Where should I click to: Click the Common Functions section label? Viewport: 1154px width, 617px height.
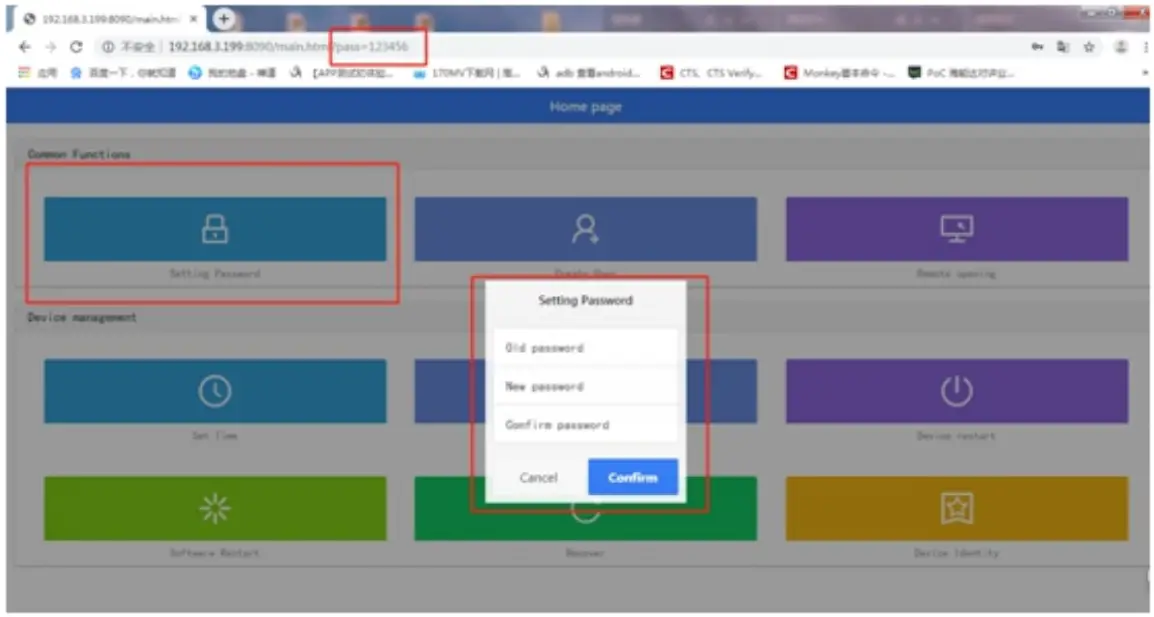click(79, 154)
